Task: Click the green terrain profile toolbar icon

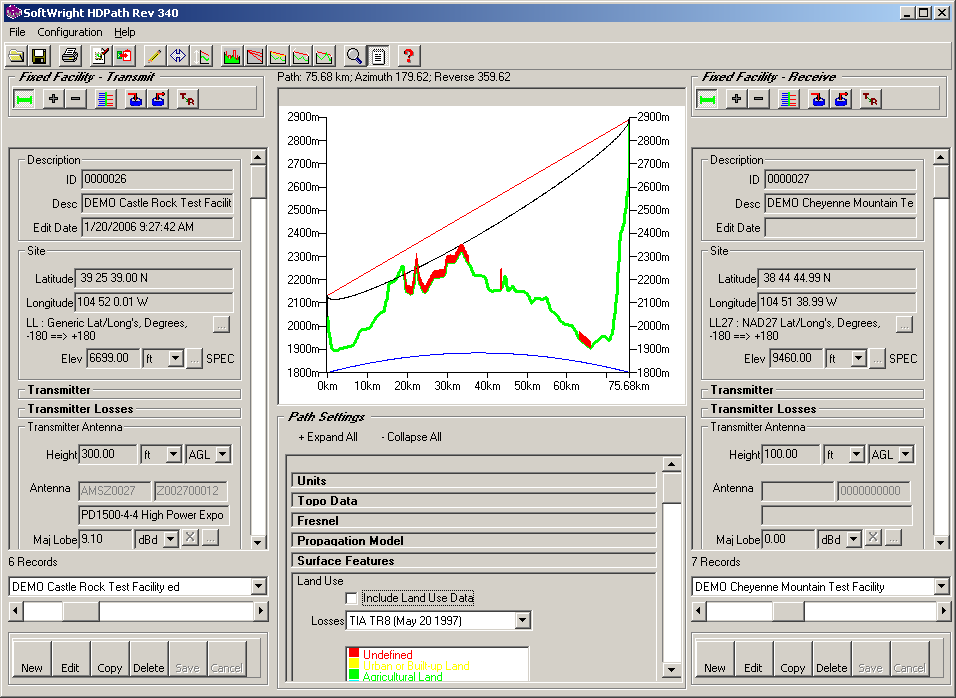Action: [x=232, y=56]
